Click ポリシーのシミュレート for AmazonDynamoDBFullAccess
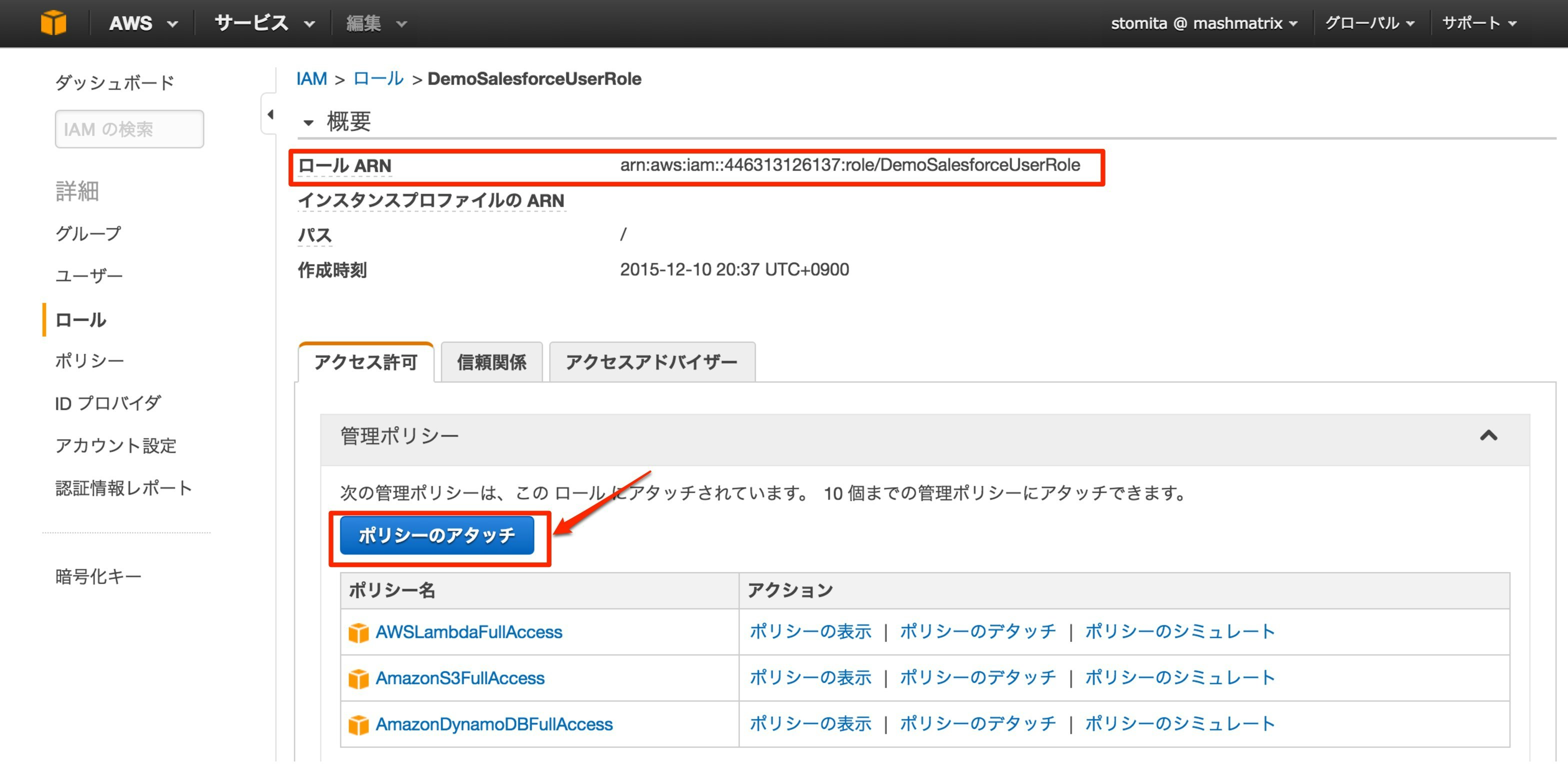Screen dimensions: 1568x784 1179,724
